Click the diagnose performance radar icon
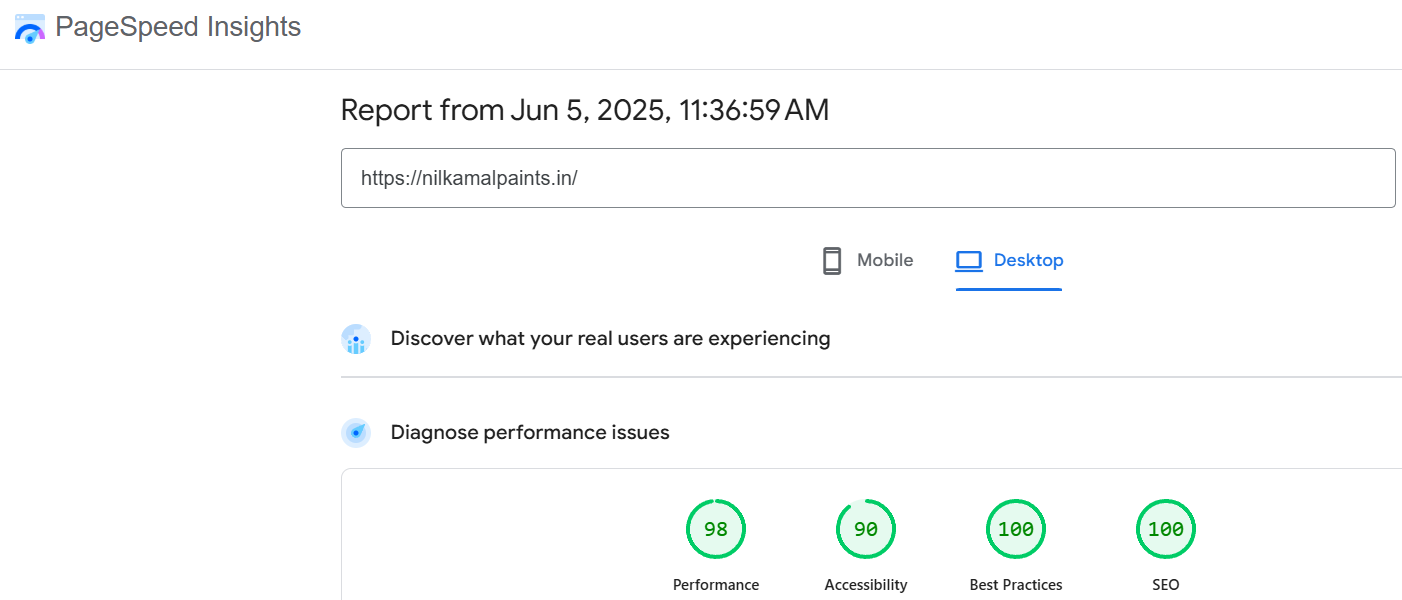The height and width of the screenshot is (600, 1402). point(356,433)
